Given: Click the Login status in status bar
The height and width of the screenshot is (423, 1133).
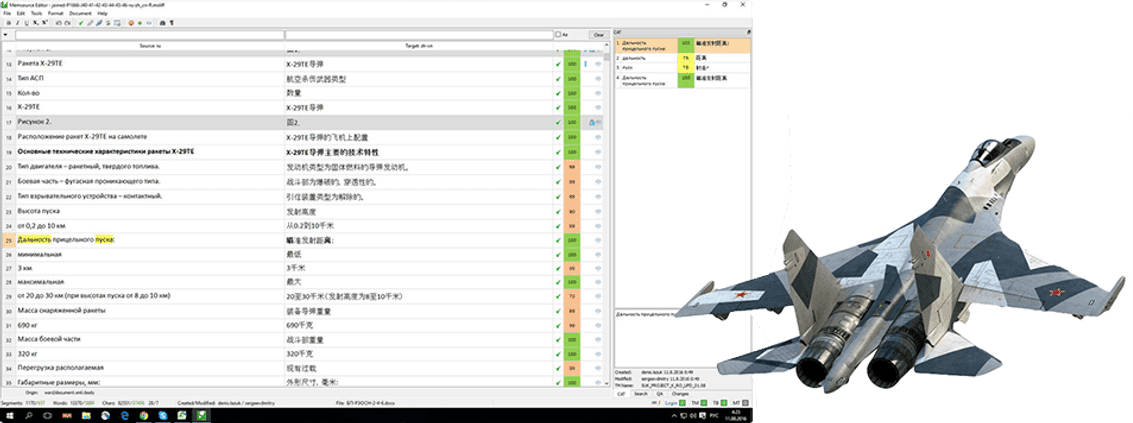Looking at the screenshot, I should (x=671, y=403).
